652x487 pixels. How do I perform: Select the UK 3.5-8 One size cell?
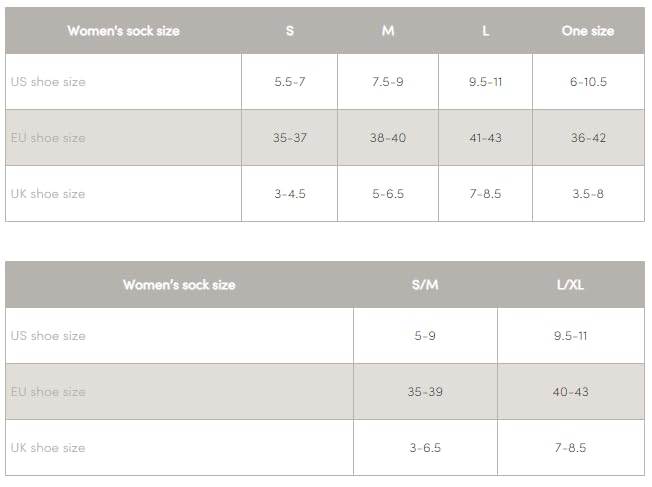[588, 194]
